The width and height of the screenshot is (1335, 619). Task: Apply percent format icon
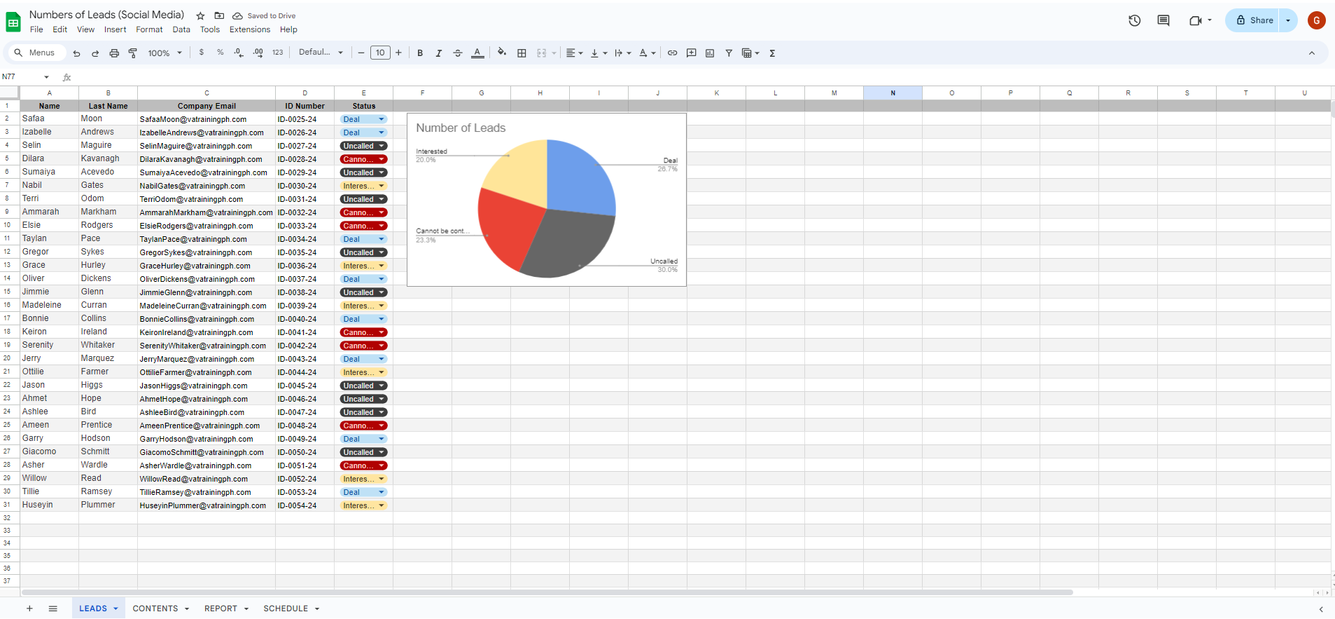(x=220, y=53)
